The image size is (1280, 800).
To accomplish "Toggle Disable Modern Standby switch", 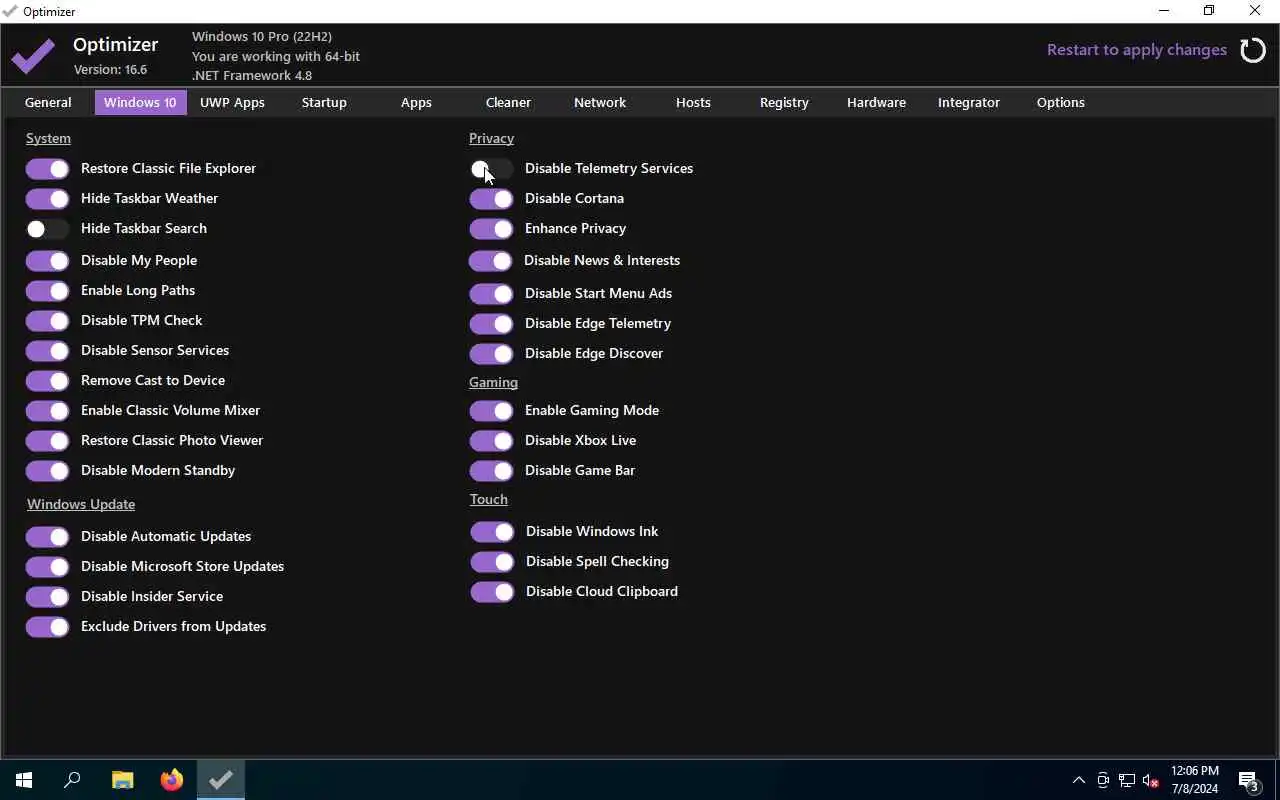I will (47, 471).
